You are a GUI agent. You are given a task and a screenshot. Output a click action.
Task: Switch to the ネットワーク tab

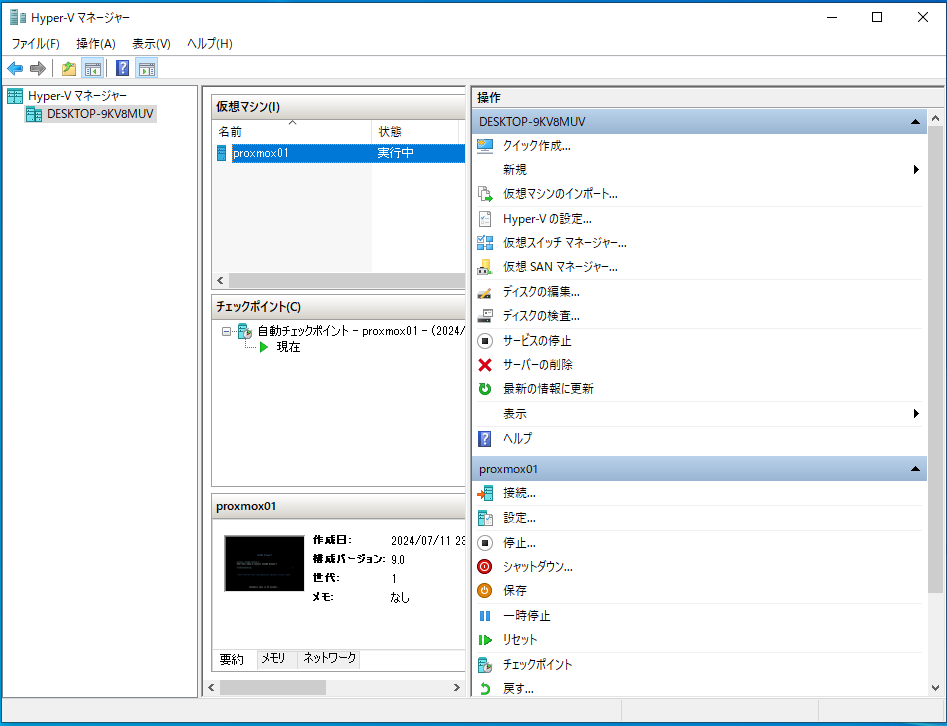coord(329,658)
